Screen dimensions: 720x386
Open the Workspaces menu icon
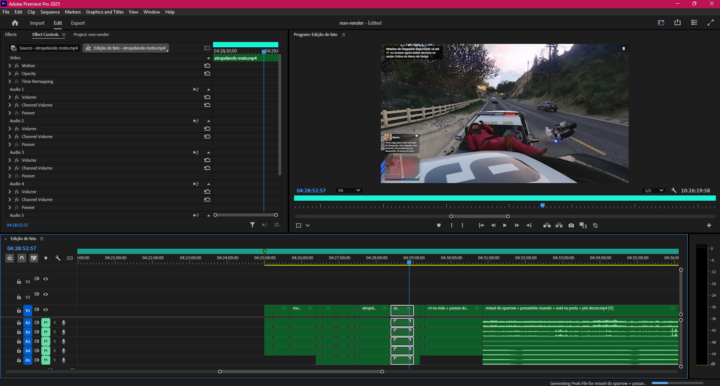(694, 22)
